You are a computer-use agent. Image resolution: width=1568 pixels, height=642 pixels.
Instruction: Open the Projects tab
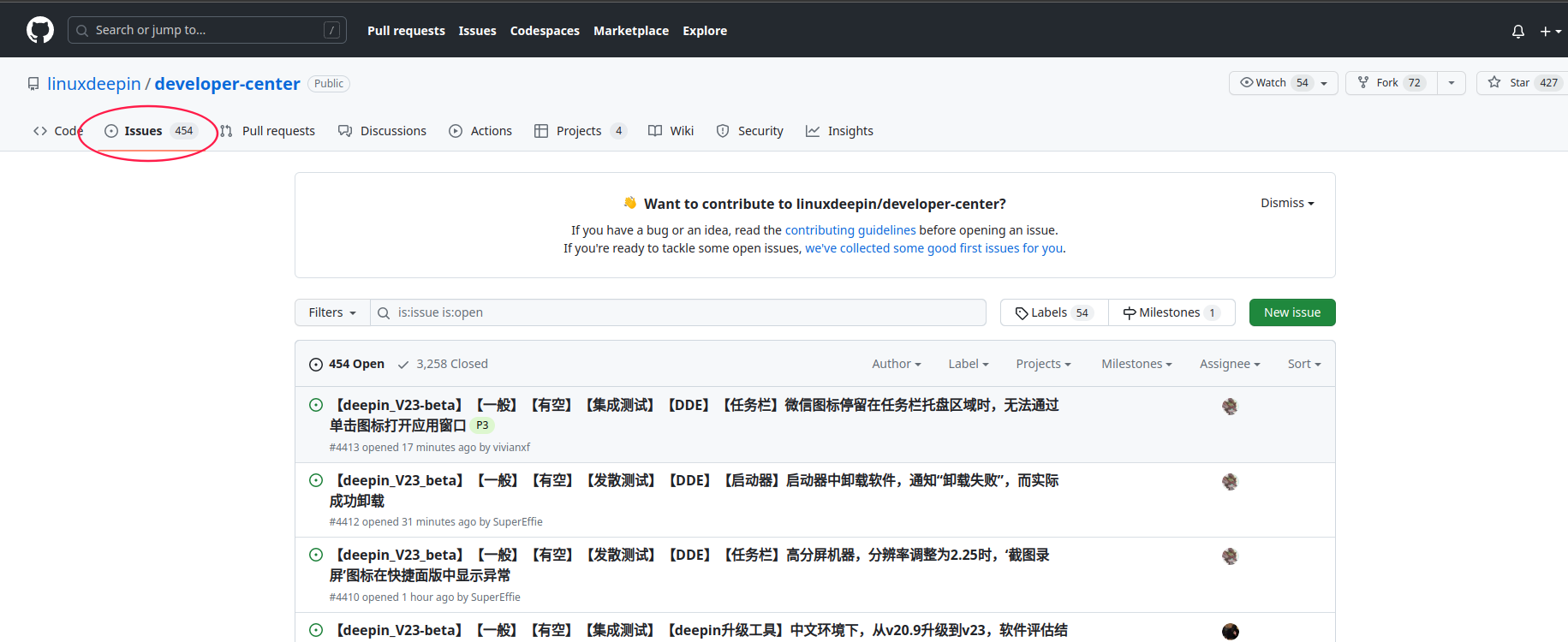click(581, 131)
